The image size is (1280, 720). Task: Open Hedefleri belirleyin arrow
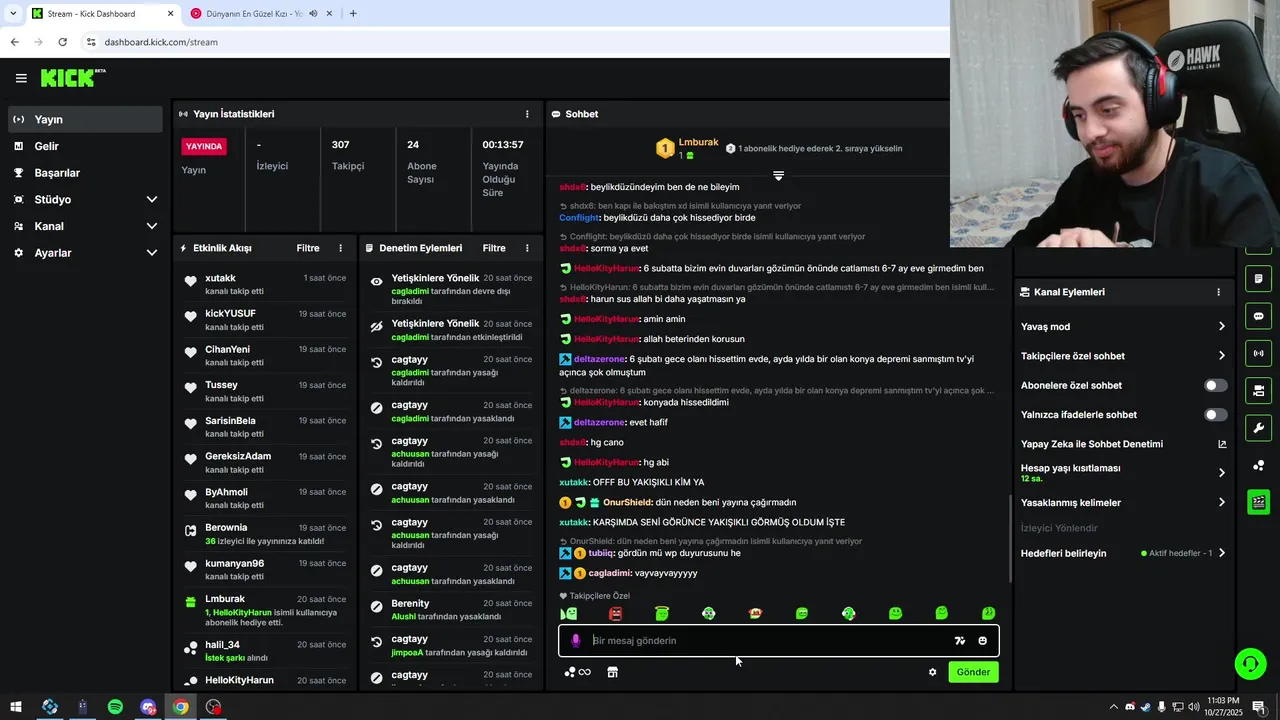[1221, 553]
